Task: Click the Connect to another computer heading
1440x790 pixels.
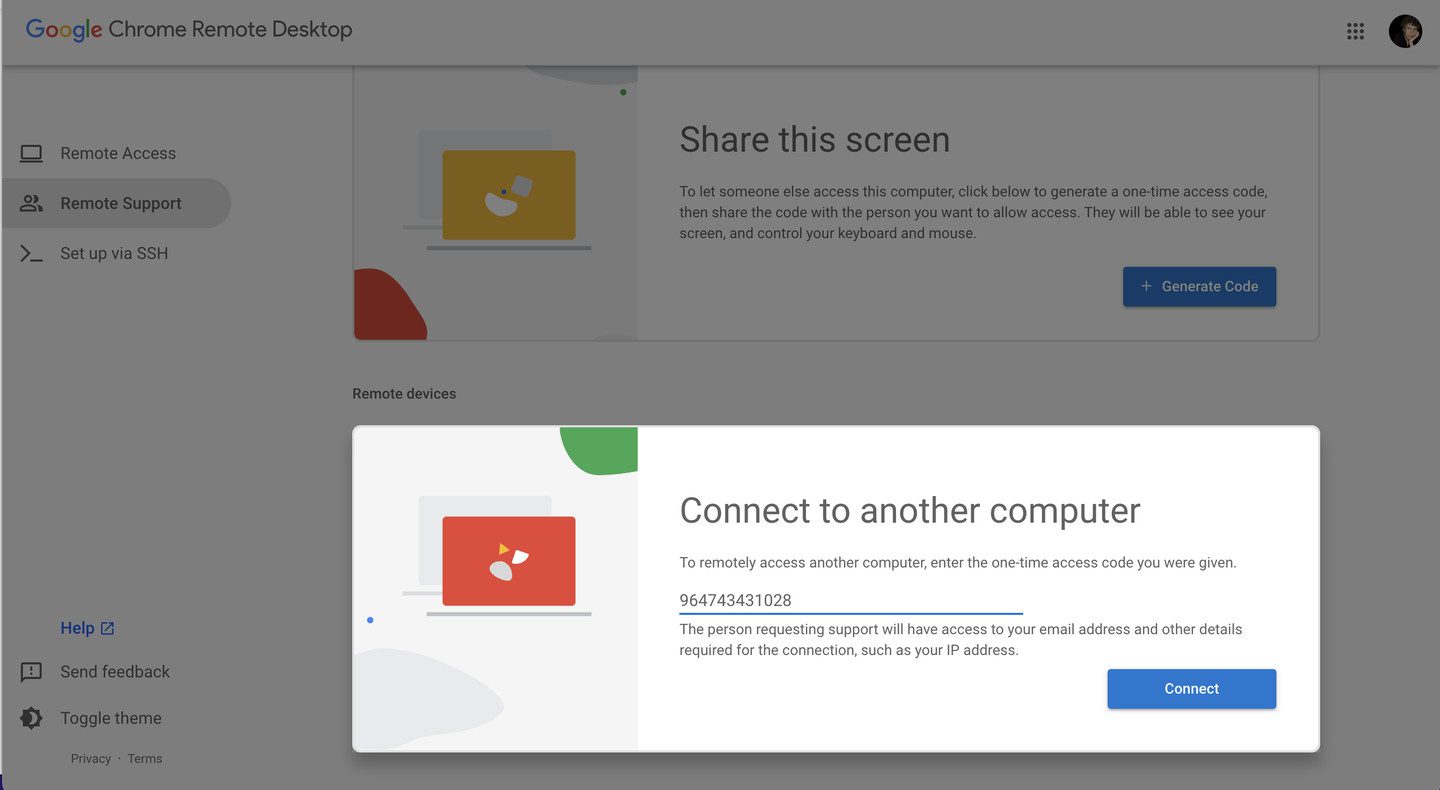Action: click(910, 510)
